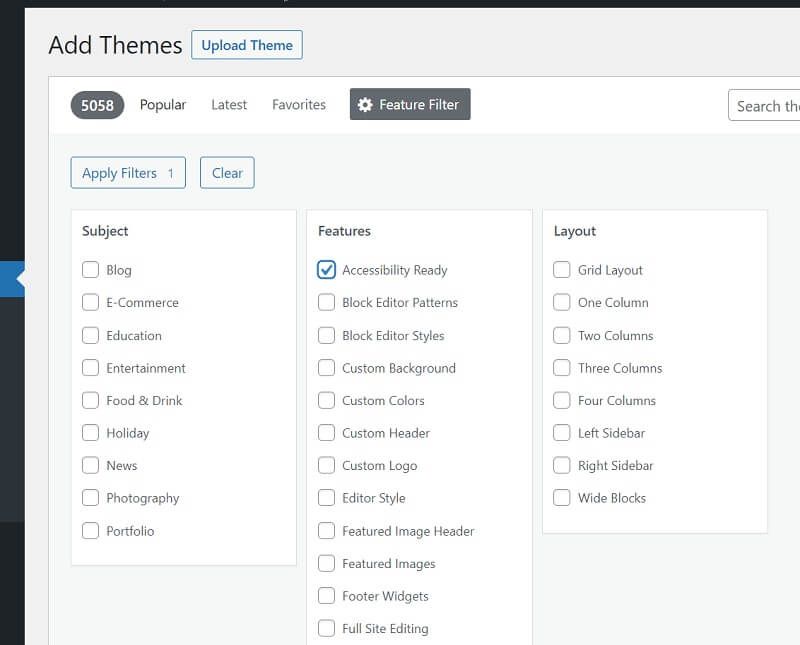Check Block Editor Patterns checkbox
800x645 pixels.
click(x=327, y=302)
